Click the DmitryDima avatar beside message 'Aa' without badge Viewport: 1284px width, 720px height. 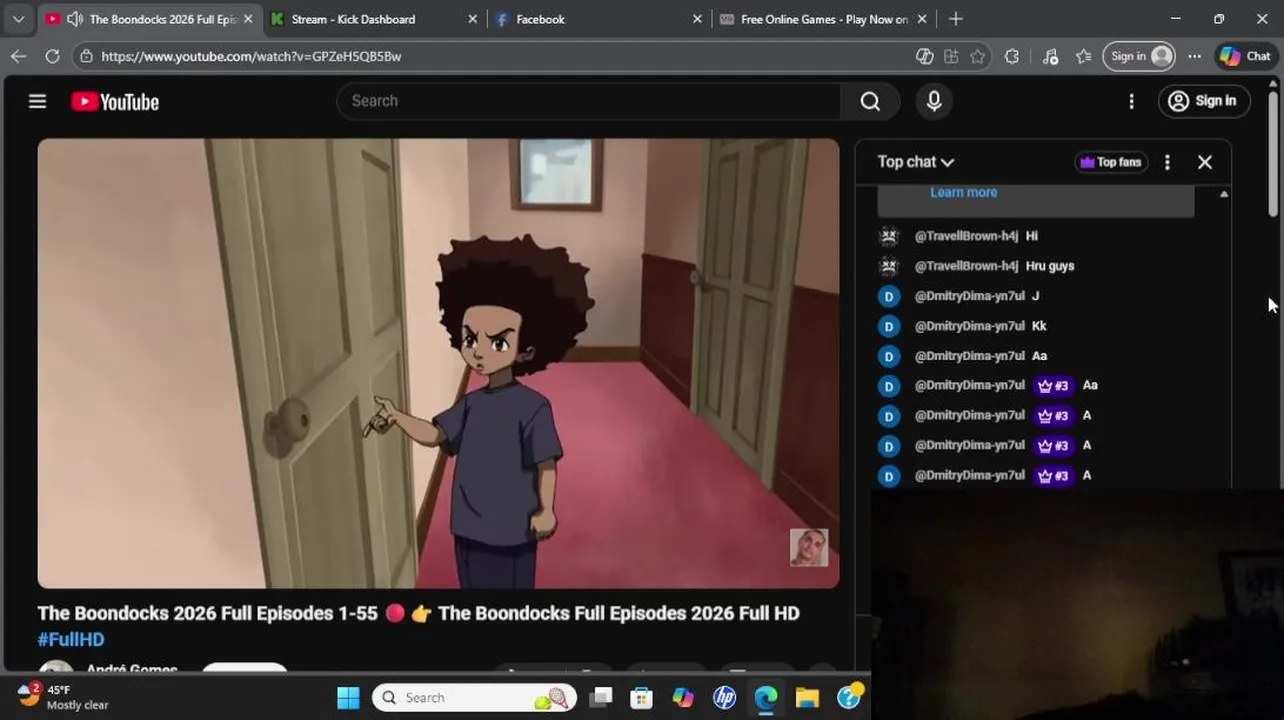[x=889, y=356]
